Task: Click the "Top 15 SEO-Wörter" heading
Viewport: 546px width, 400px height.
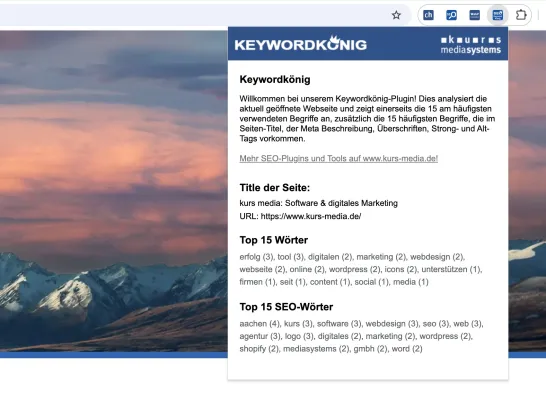Action: (x=286, y=307)
